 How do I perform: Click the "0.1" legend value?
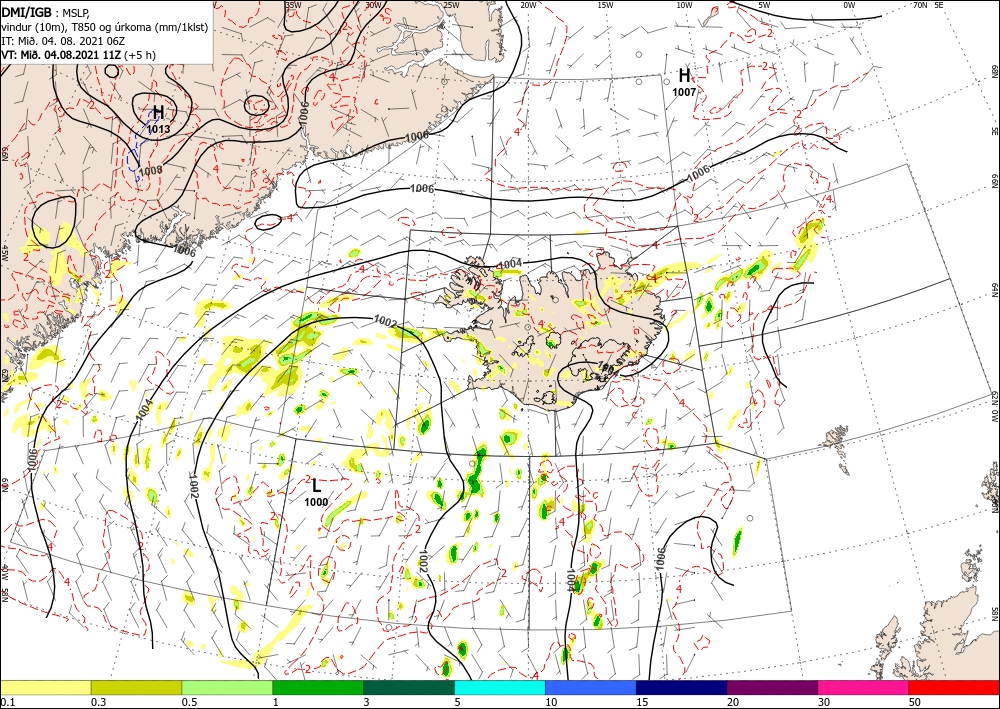point(6,702)
